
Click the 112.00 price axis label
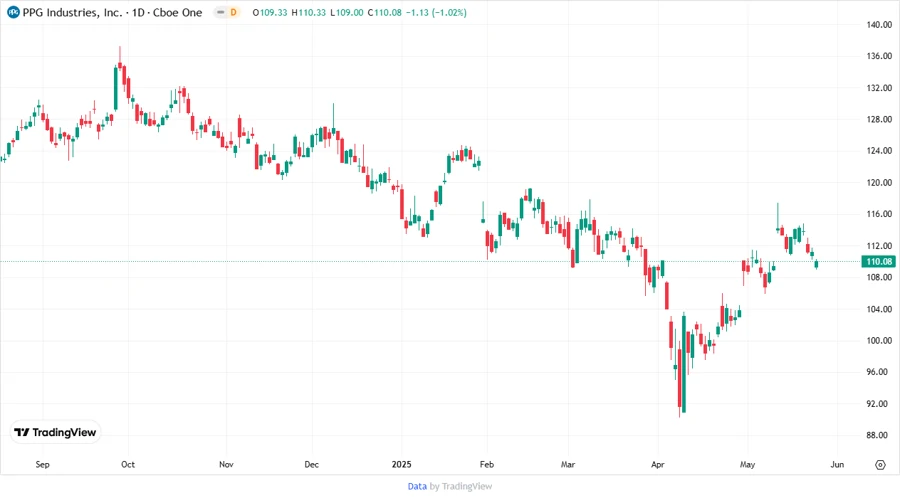[879, 246]
